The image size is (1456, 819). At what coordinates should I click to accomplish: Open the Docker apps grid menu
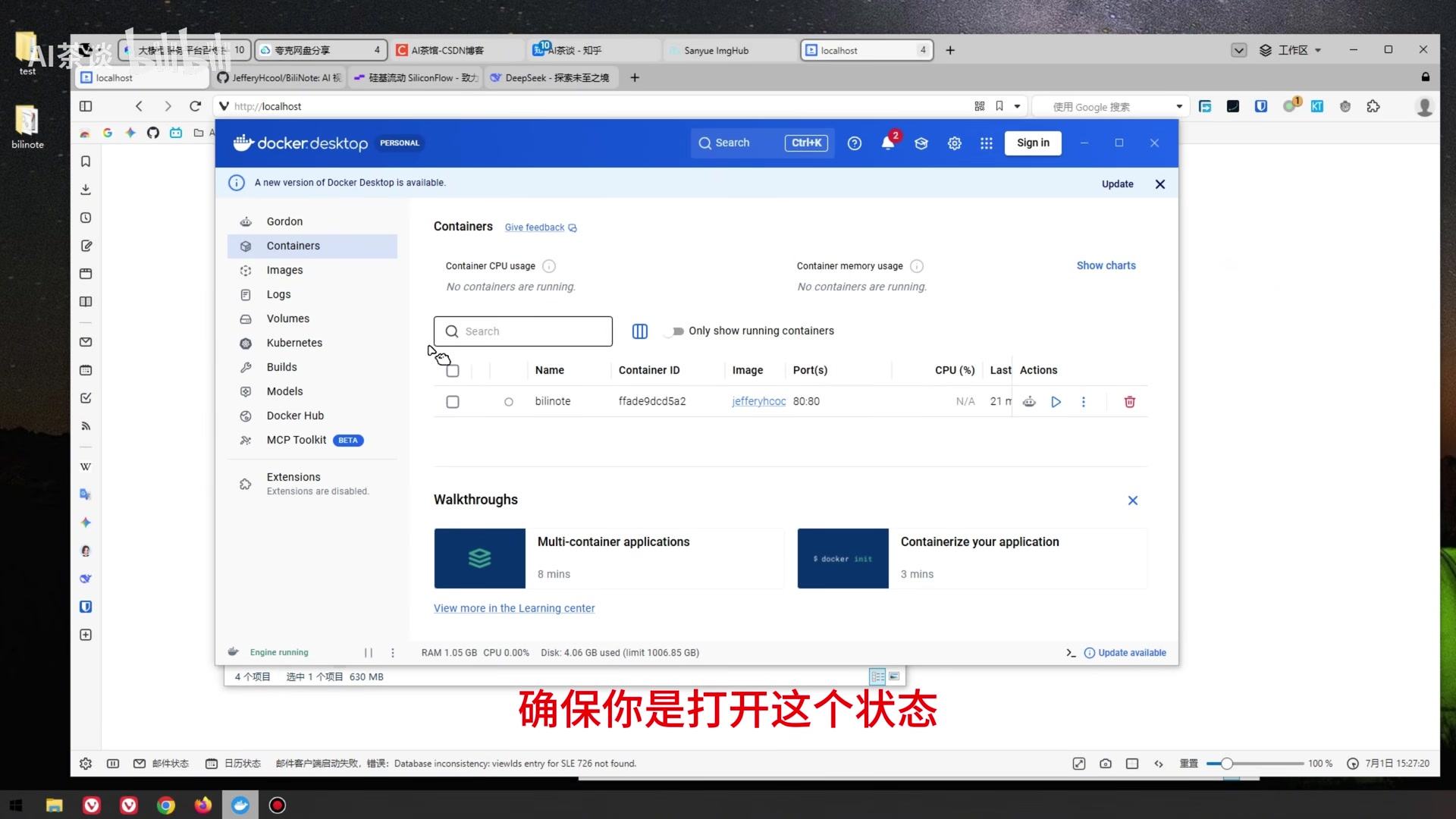tap(987, 143)
